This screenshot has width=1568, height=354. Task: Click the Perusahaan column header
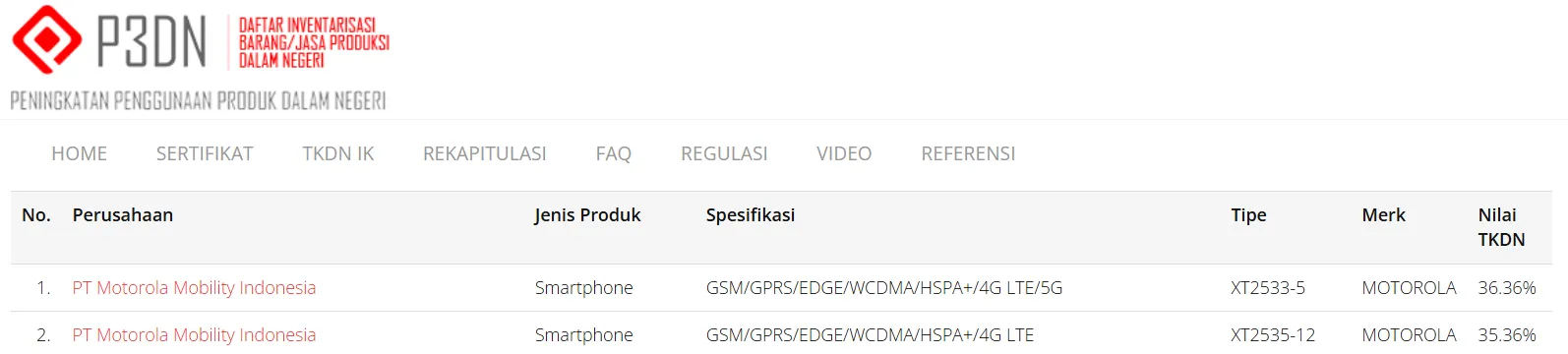click(123, 215)
